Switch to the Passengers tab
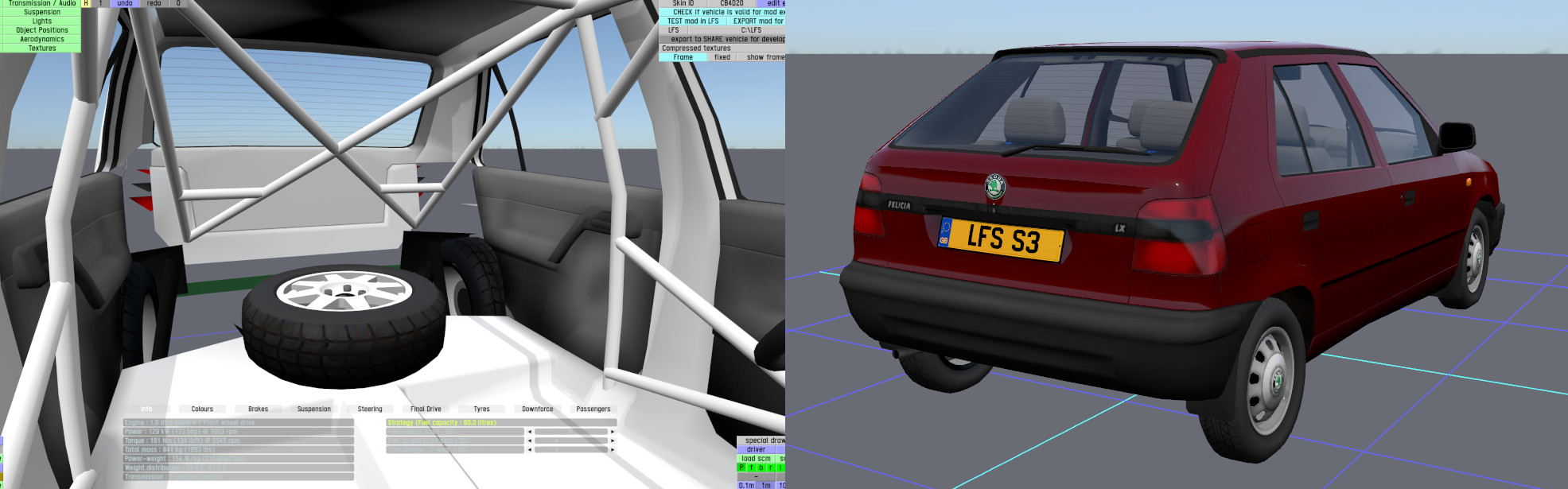 click(593, 409)
